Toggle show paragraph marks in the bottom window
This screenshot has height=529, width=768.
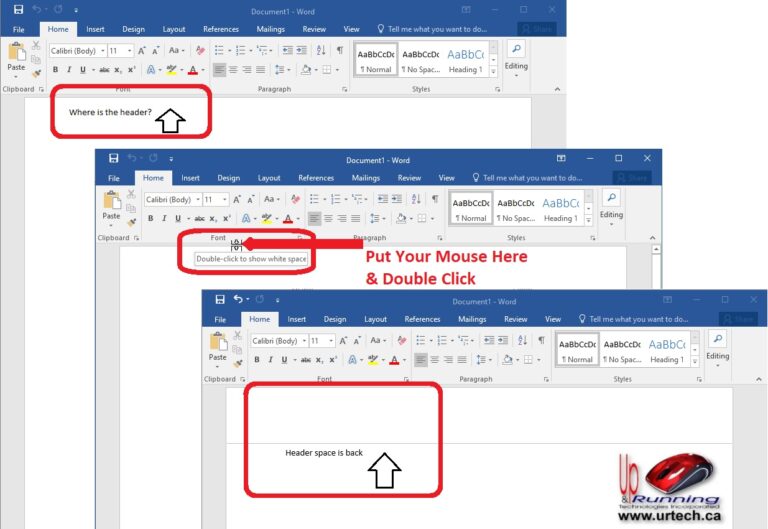tap(540, 340)
